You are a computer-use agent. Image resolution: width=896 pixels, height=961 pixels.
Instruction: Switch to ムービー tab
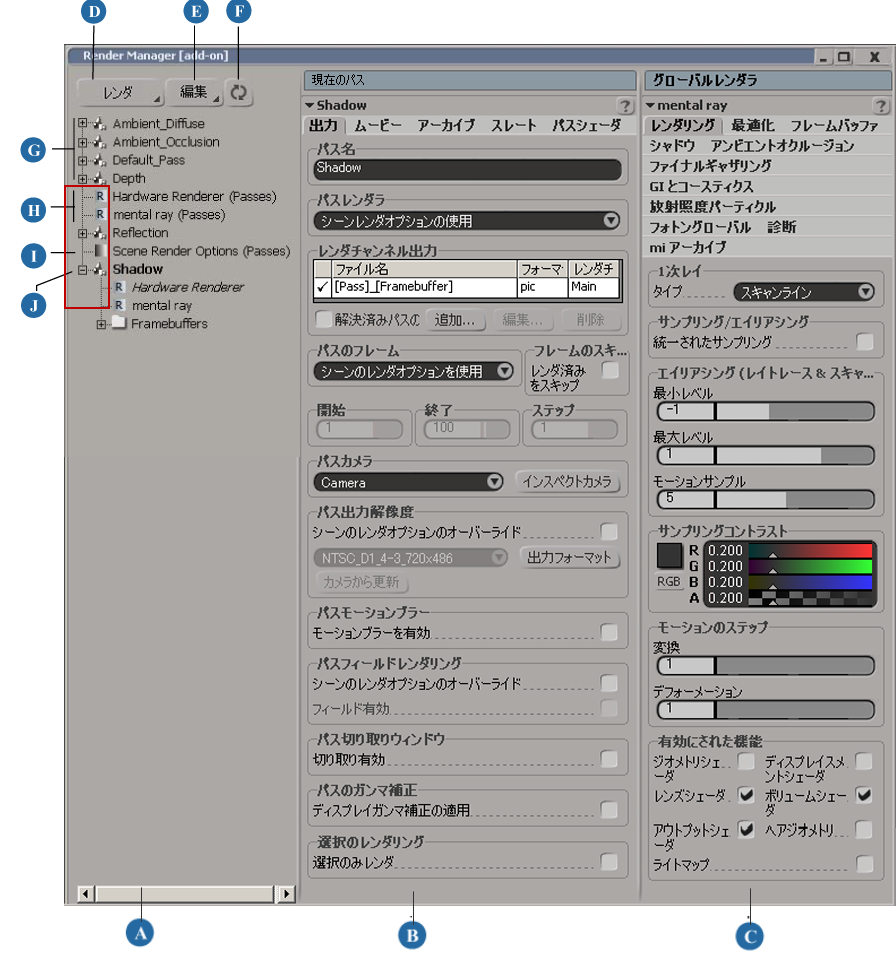(378, 126)
